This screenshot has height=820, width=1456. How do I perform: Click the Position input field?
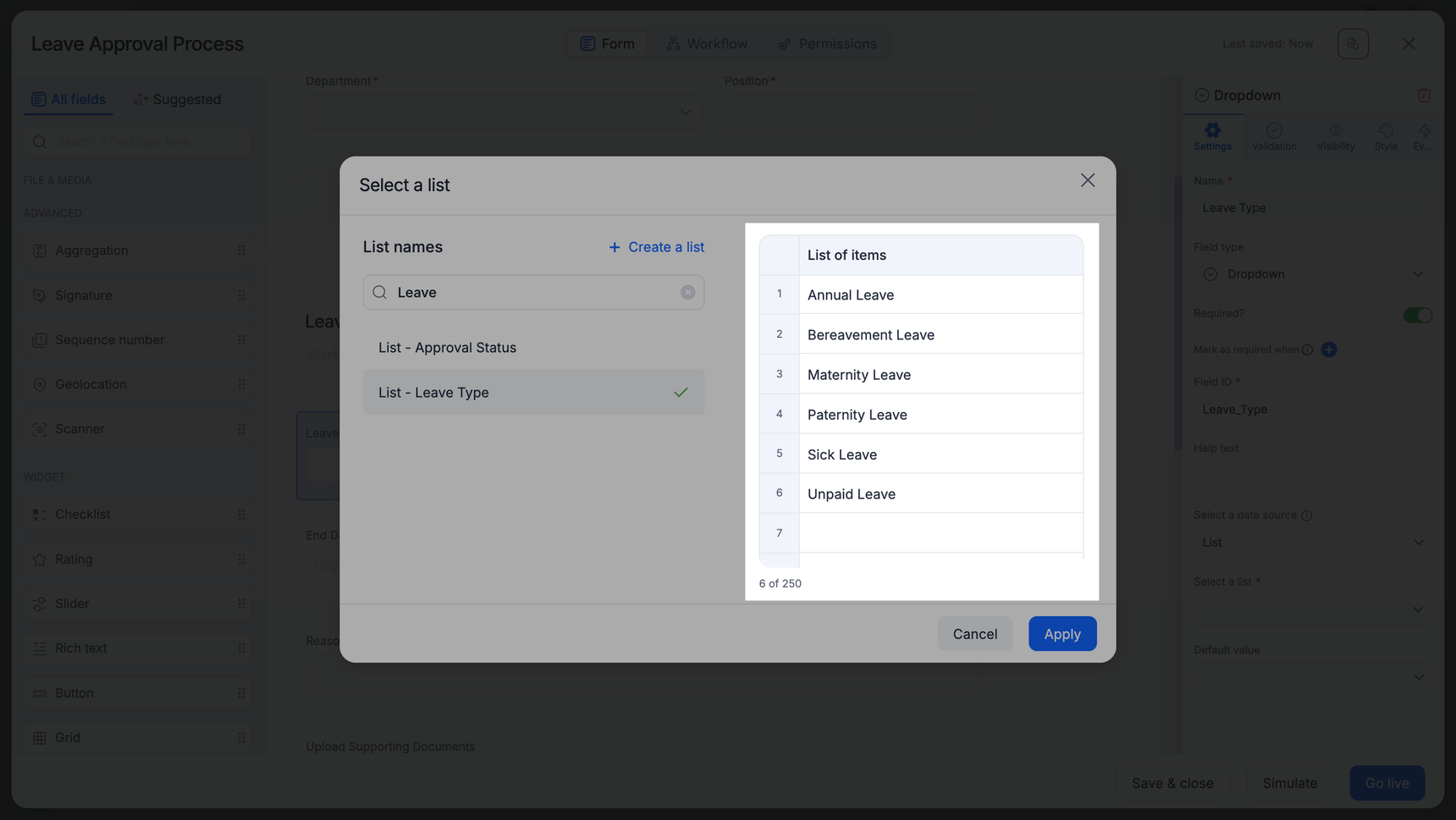tap(852, 113)
